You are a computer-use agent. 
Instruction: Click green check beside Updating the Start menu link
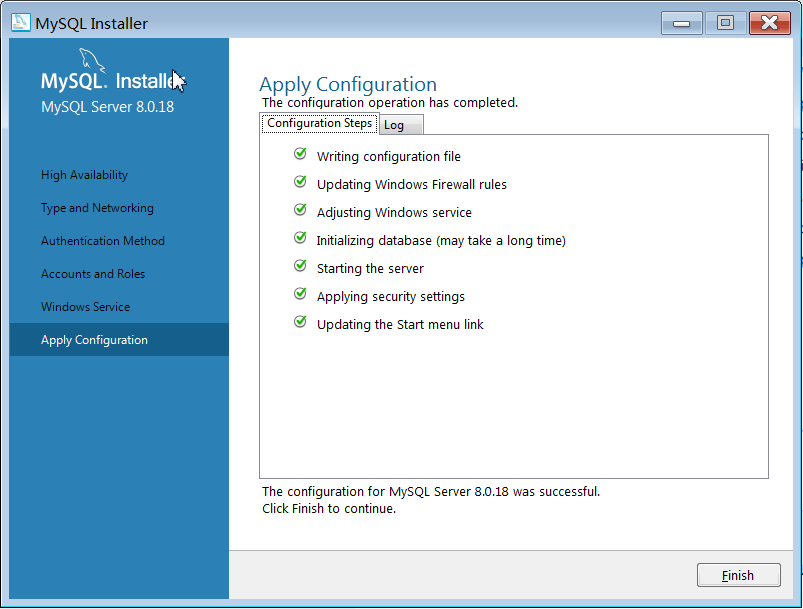300,322
